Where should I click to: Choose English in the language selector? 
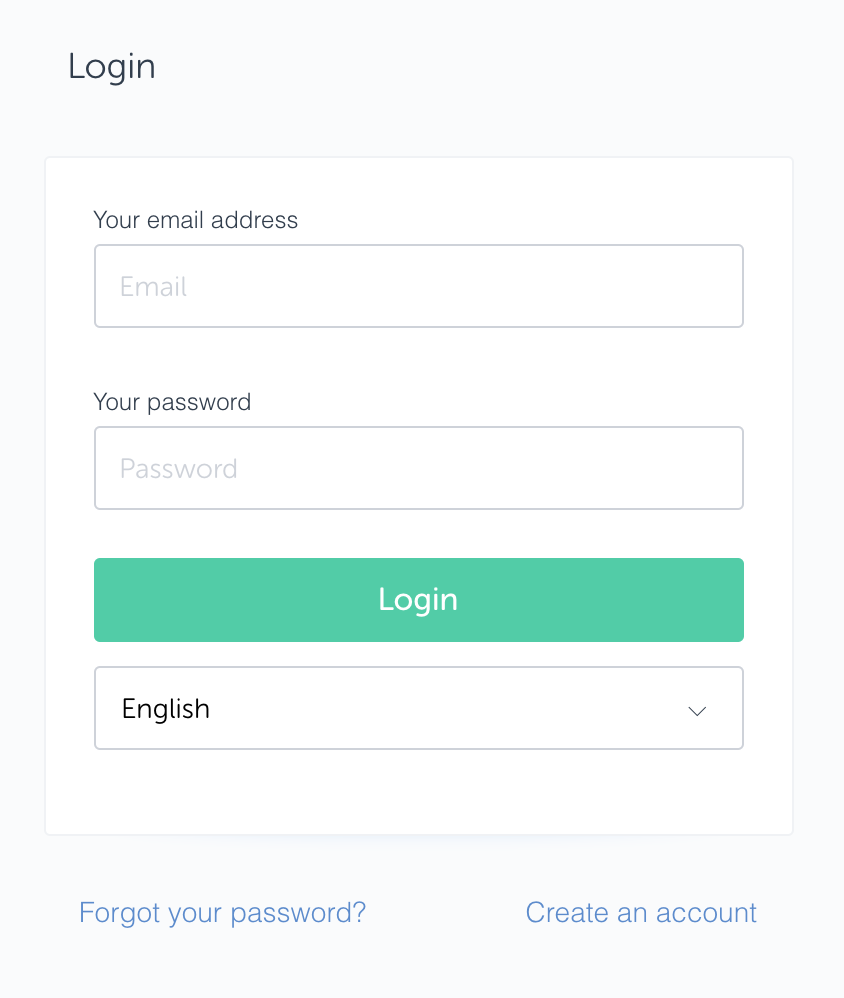point(418,708)
